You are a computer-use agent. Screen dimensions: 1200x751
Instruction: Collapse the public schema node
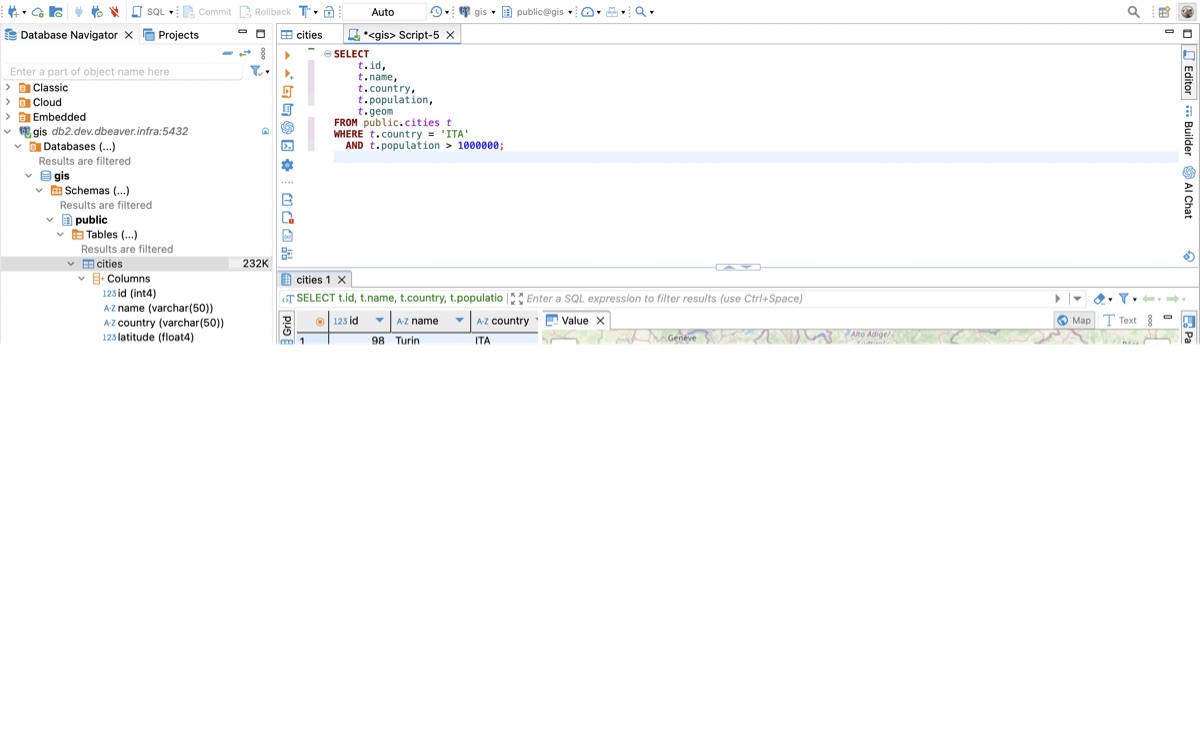(x=50, y=220)
